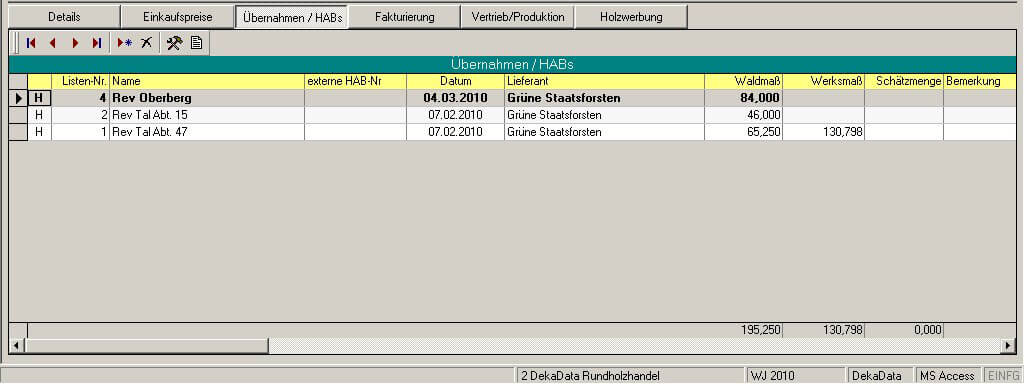Viewport: 1024px width, 384px height.
Task: Click the date of Rev Tal Abt. 47
Action: click(x=455, y=132)
